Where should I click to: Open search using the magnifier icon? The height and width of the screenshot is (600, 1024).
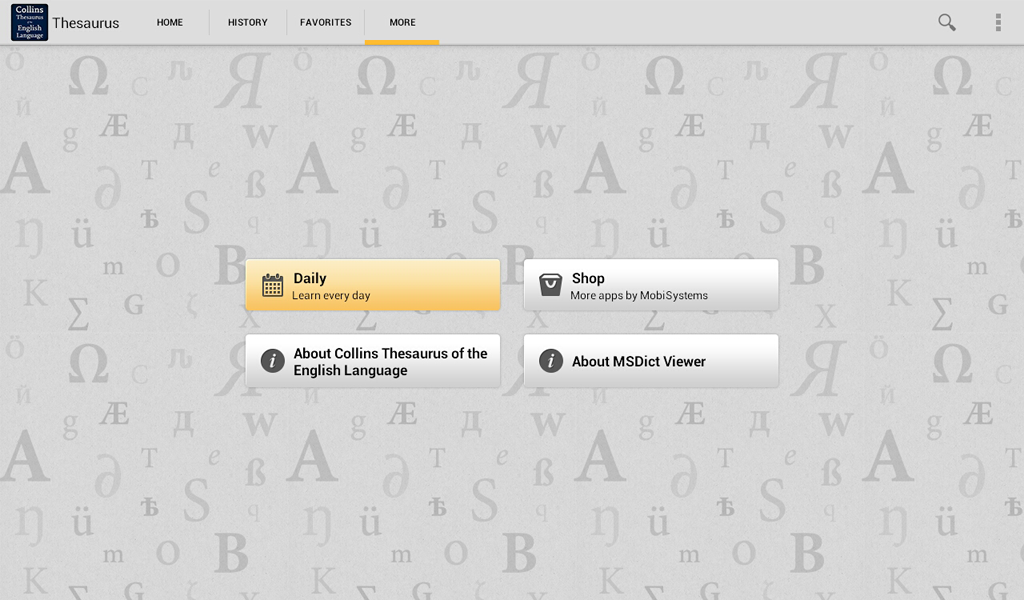pyautogui.click(x=946, y=21)
